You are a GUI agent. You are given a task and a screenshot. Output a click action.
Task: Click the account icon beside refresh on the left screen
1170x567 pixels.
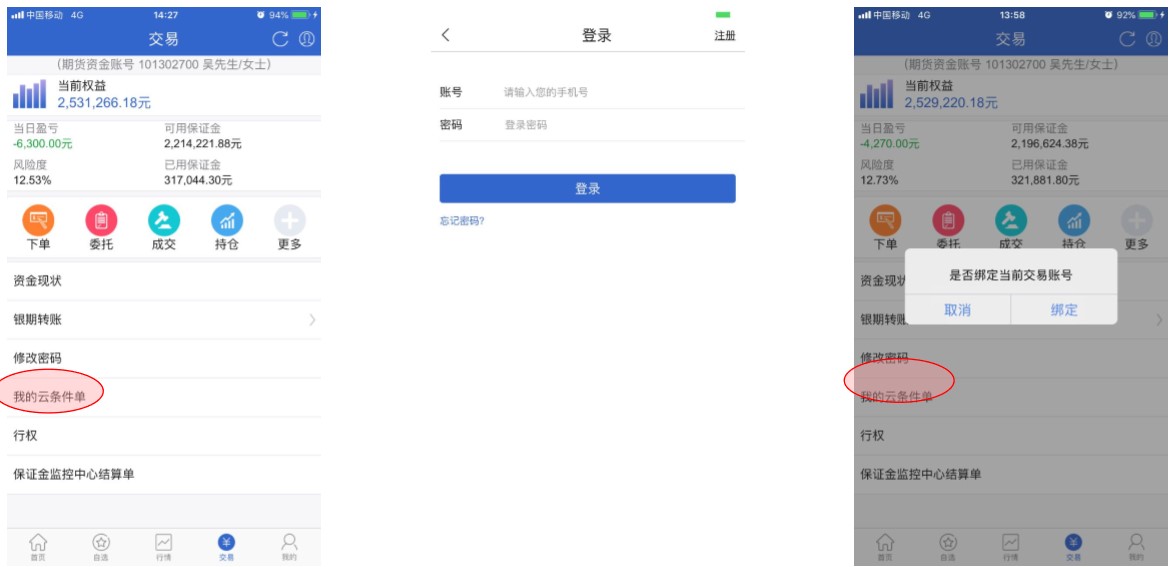307,39
